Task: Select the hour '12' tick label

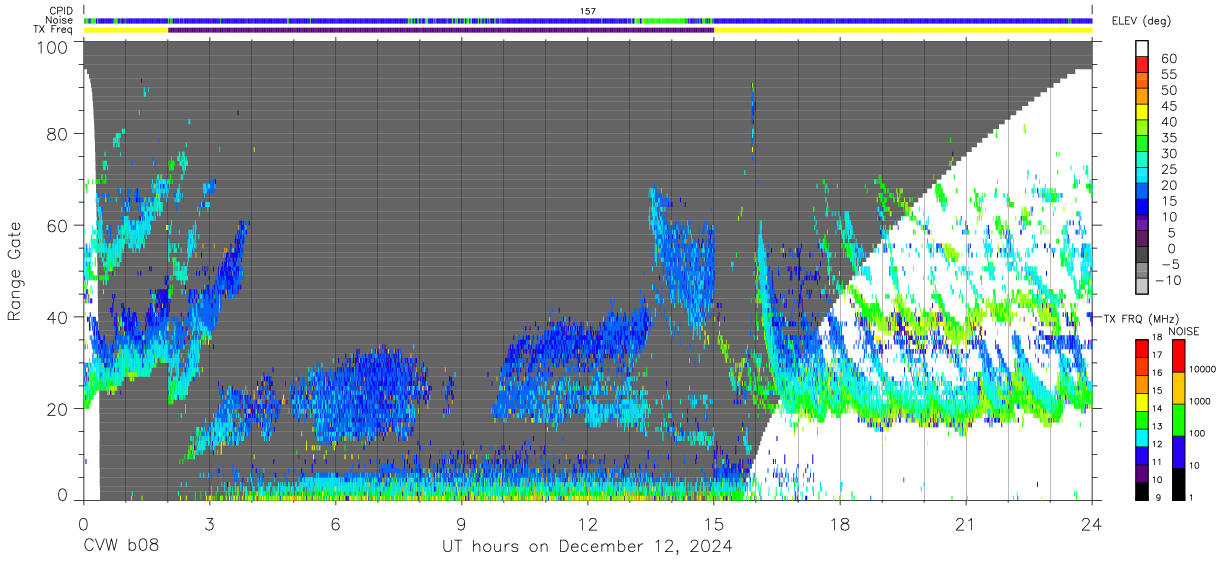Action: [588, 523]
